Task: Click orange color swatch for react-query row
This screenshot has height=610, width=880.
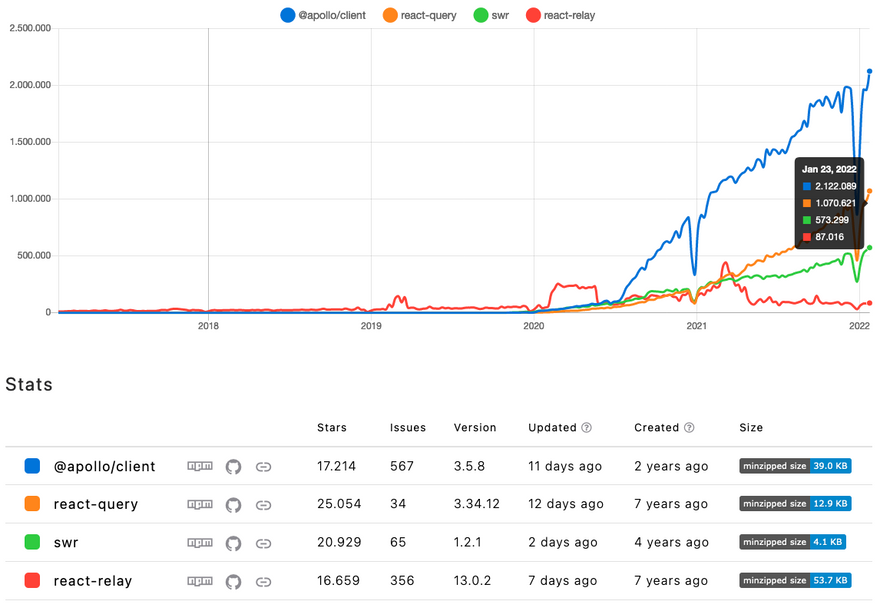Action: point(32,505)
